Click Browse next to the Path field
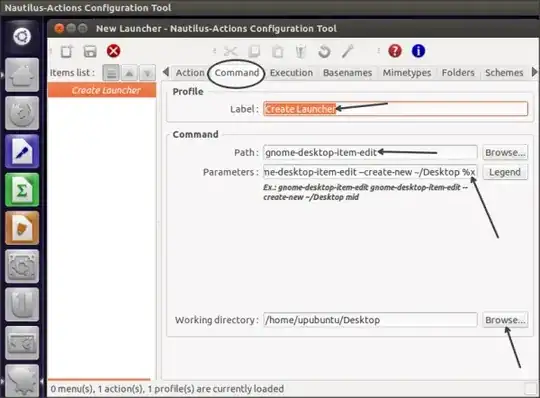 pyautogui.click(x=505, y=153)
